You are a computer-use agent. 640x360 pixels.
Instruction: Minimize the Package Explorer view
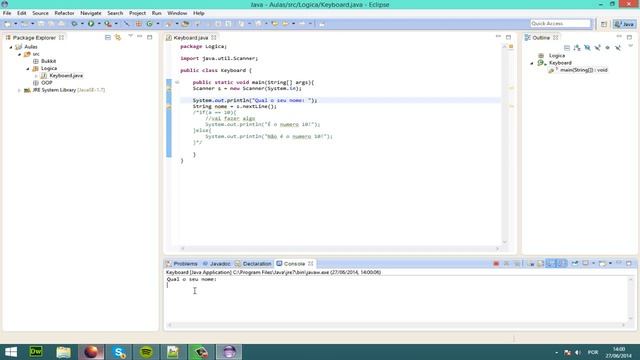[140, 37]
